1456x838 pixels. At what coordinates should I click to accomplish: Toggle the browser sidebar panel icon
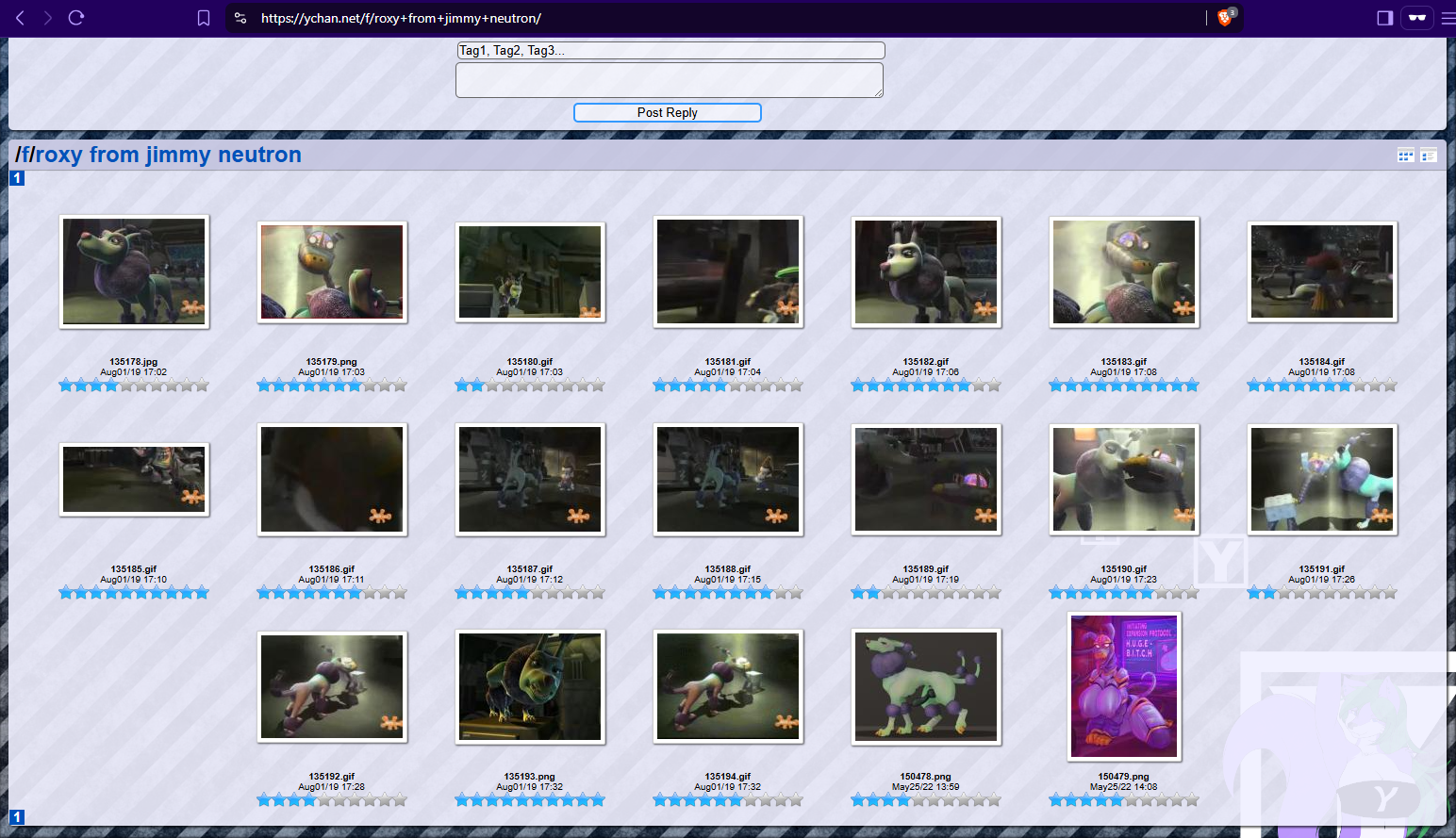pos(1385,18)
